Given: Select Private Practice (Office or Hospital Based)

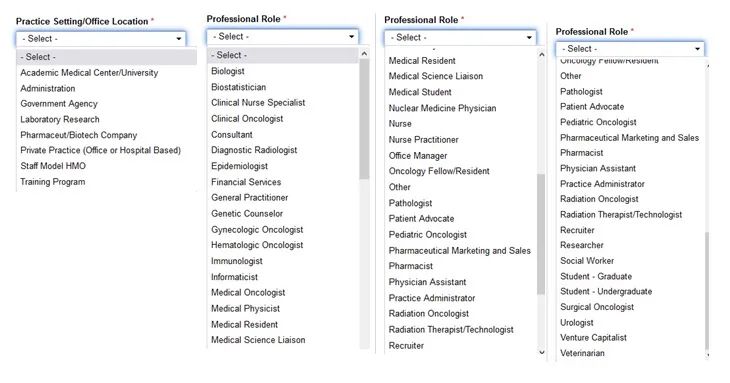Looking at the screenshot, I should [101, 150].
